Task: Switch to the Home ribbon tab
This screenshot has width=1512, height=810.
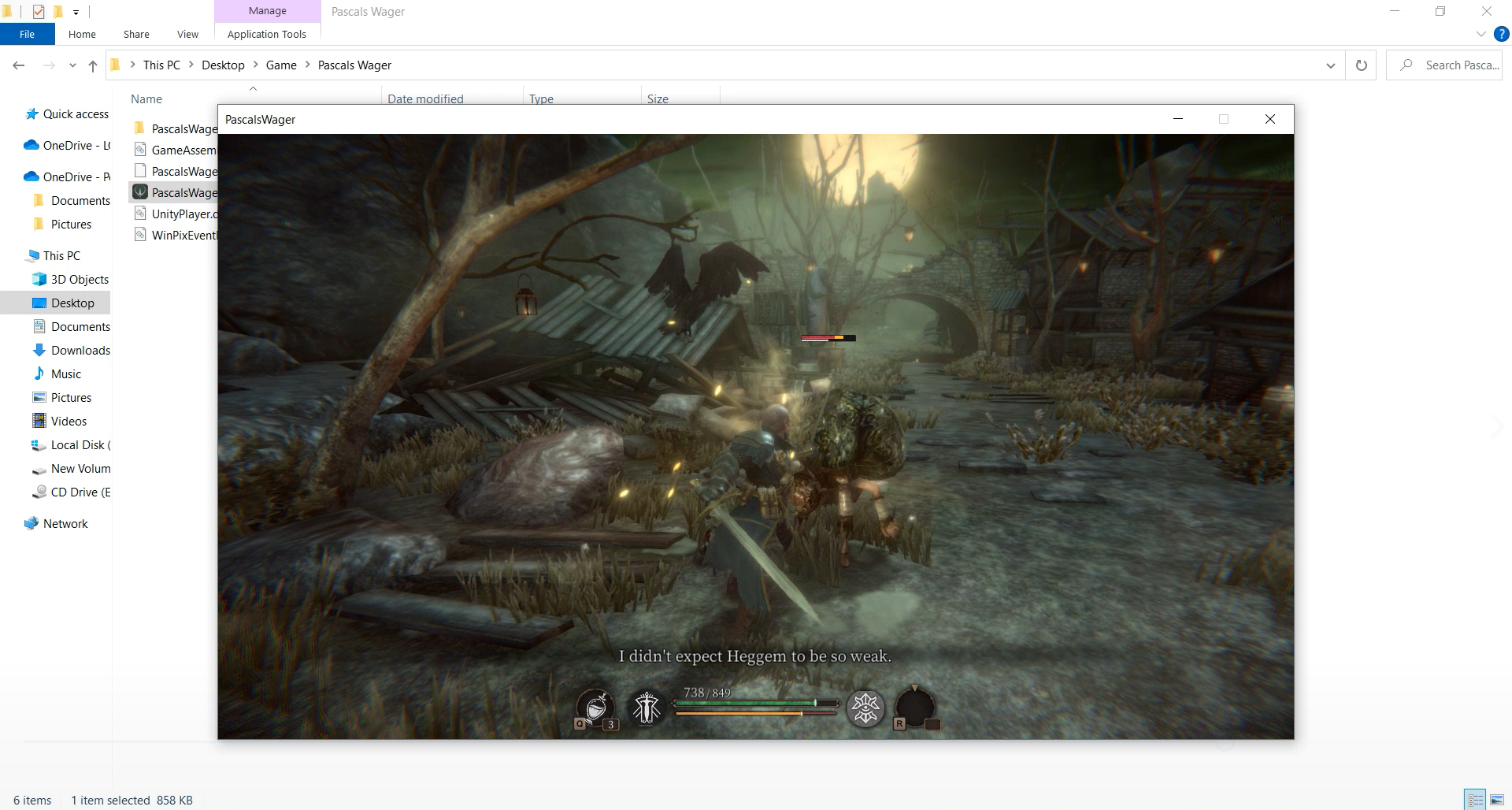Action: (82, 34)
